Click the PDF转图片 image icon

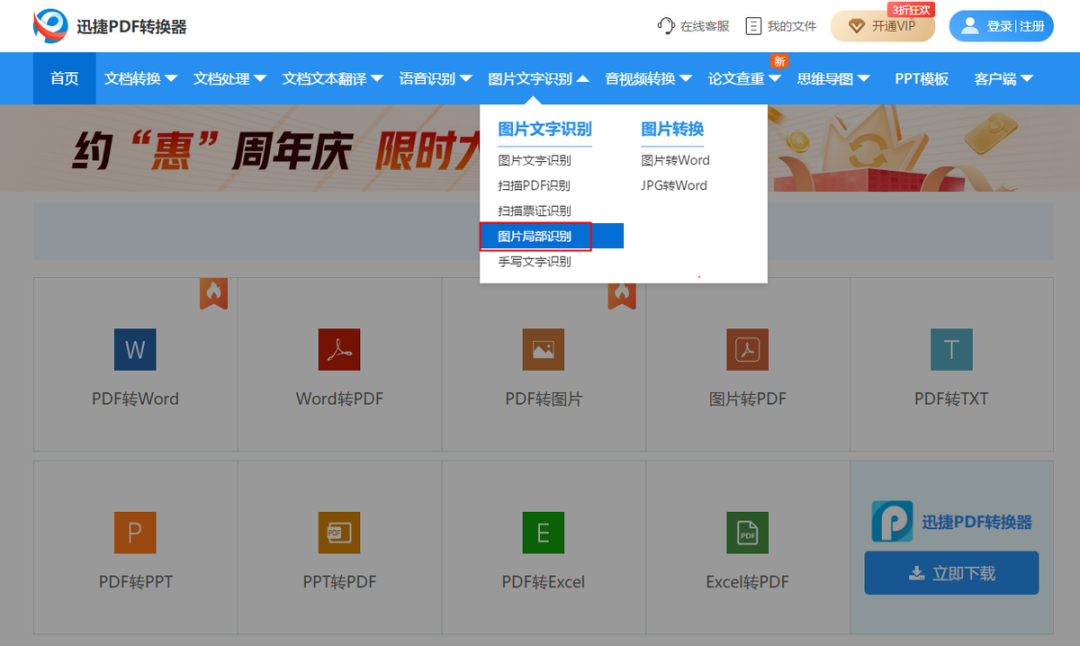(x=543, y=349)
